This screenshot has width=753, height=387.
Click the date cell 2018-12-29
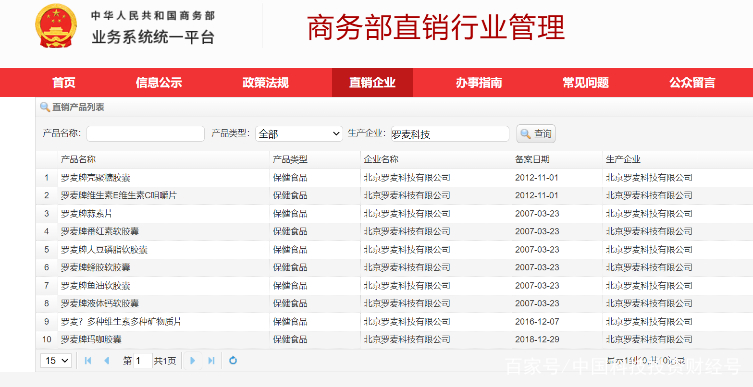537,339
